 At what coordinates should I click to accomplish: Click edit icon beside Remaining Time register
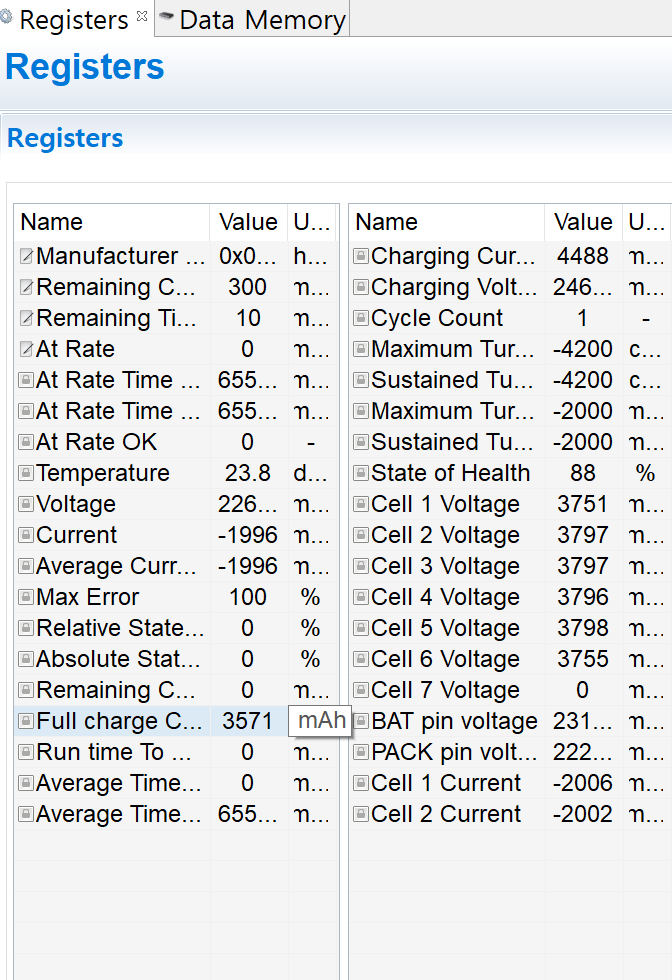(26, 319)
